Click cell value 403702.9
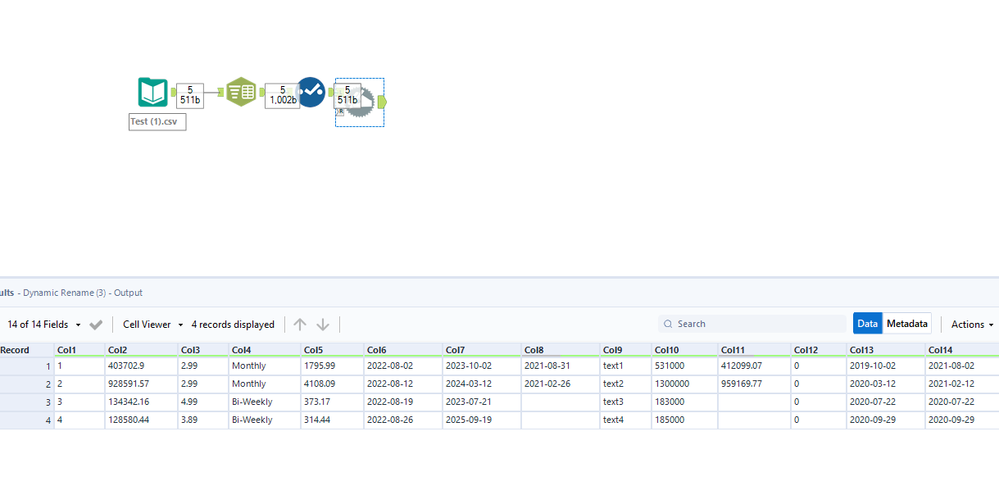This screenshot has height=477, width=999. click(x=141, y=366)
